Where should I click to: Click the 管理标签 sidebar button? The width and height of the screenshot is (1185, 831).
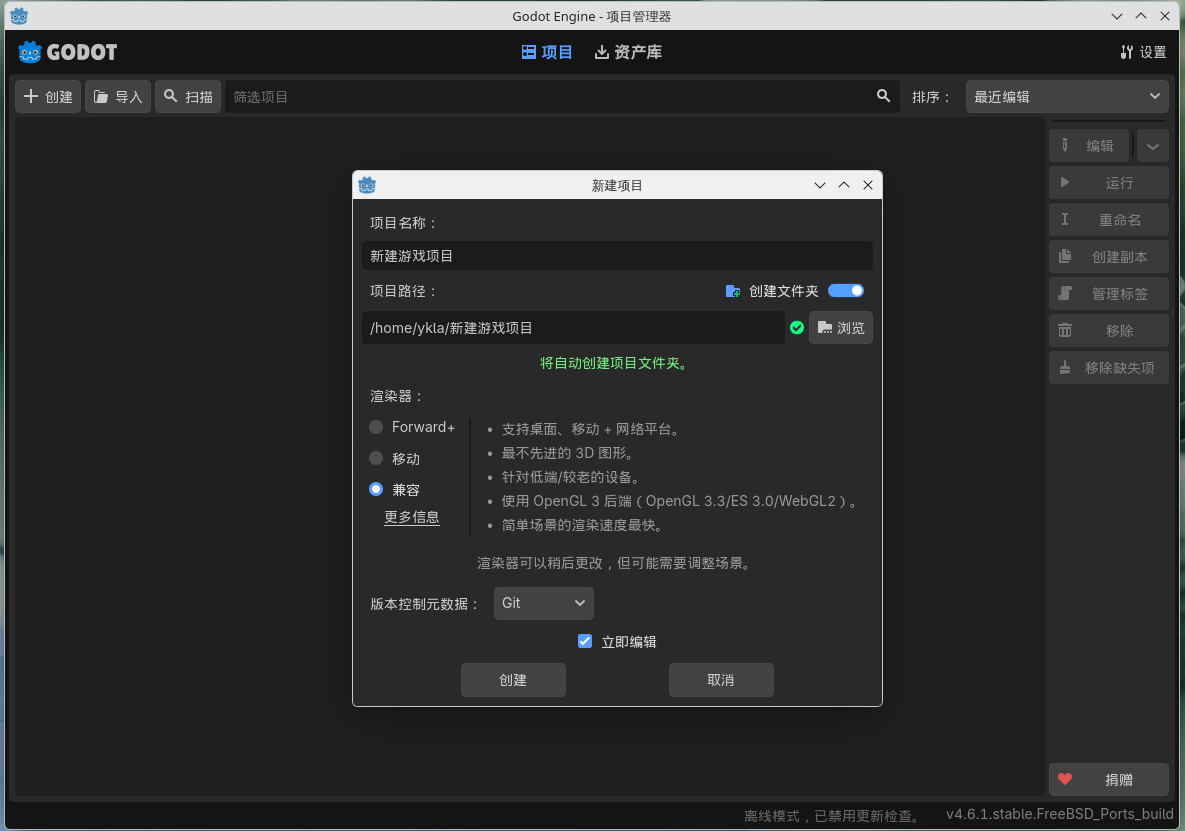(x=1109, y=294)
